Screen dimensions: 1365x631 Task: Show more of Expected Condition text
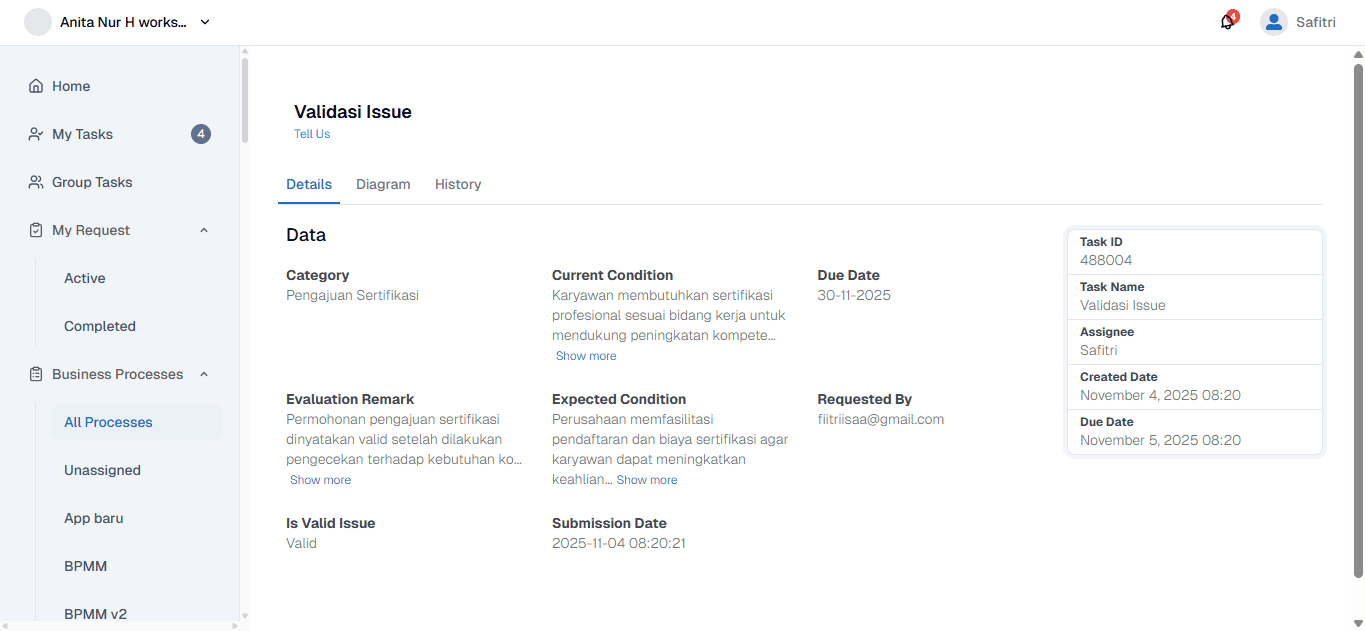point(647,480)
